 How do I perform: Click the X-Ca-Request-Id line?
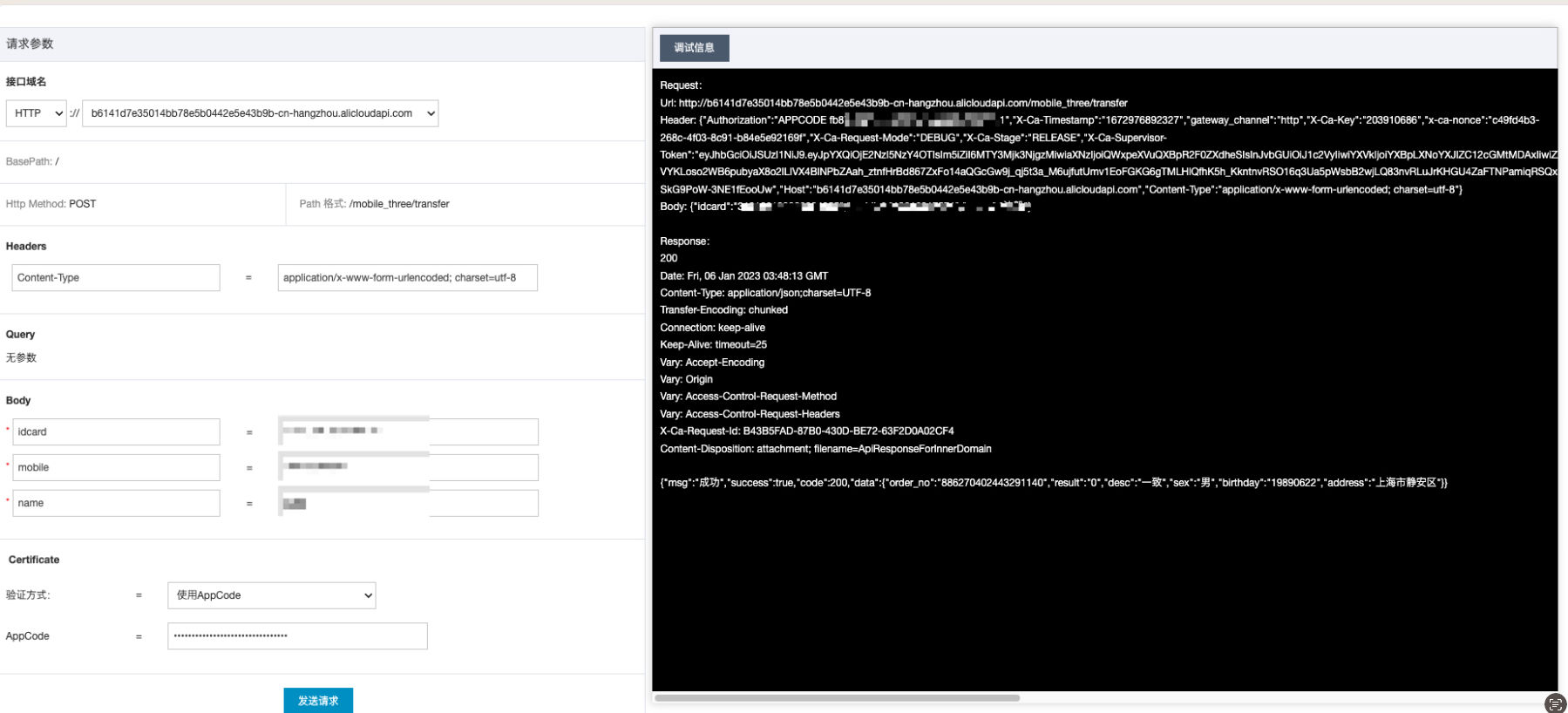pos(807,431)
